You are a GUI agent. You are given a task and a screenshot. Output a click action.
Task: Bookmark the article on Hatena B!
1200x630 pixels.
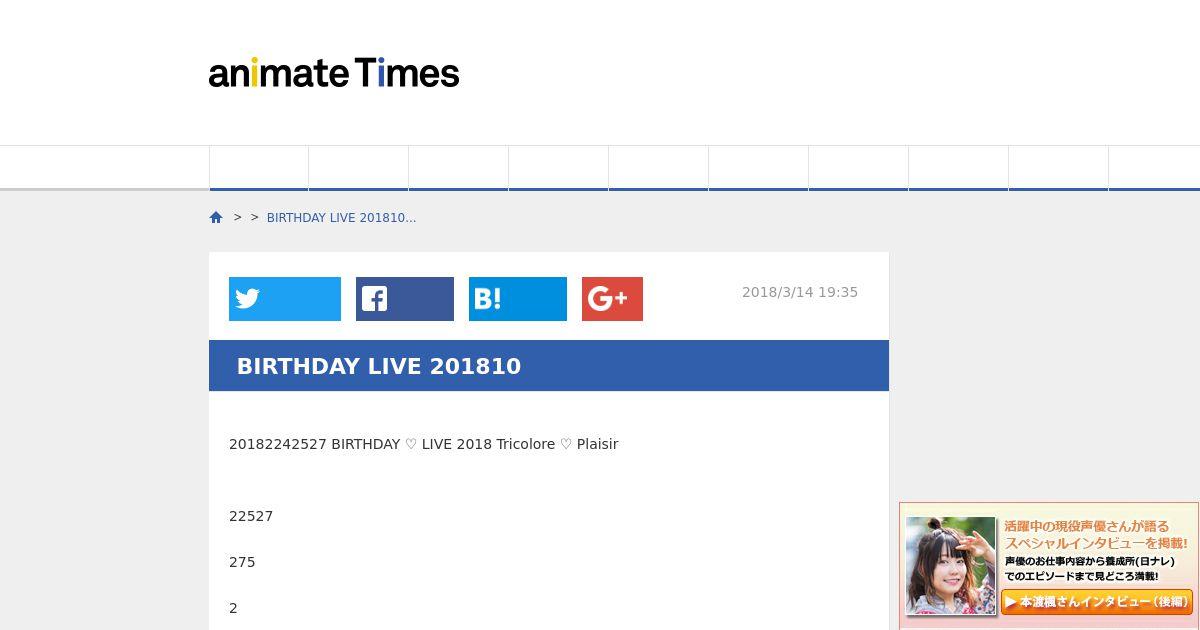518,299
